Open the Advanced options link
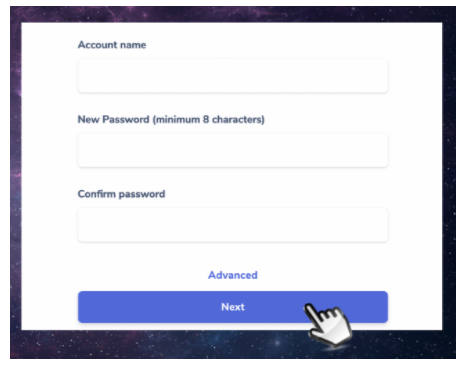 (x=233, y=275)
